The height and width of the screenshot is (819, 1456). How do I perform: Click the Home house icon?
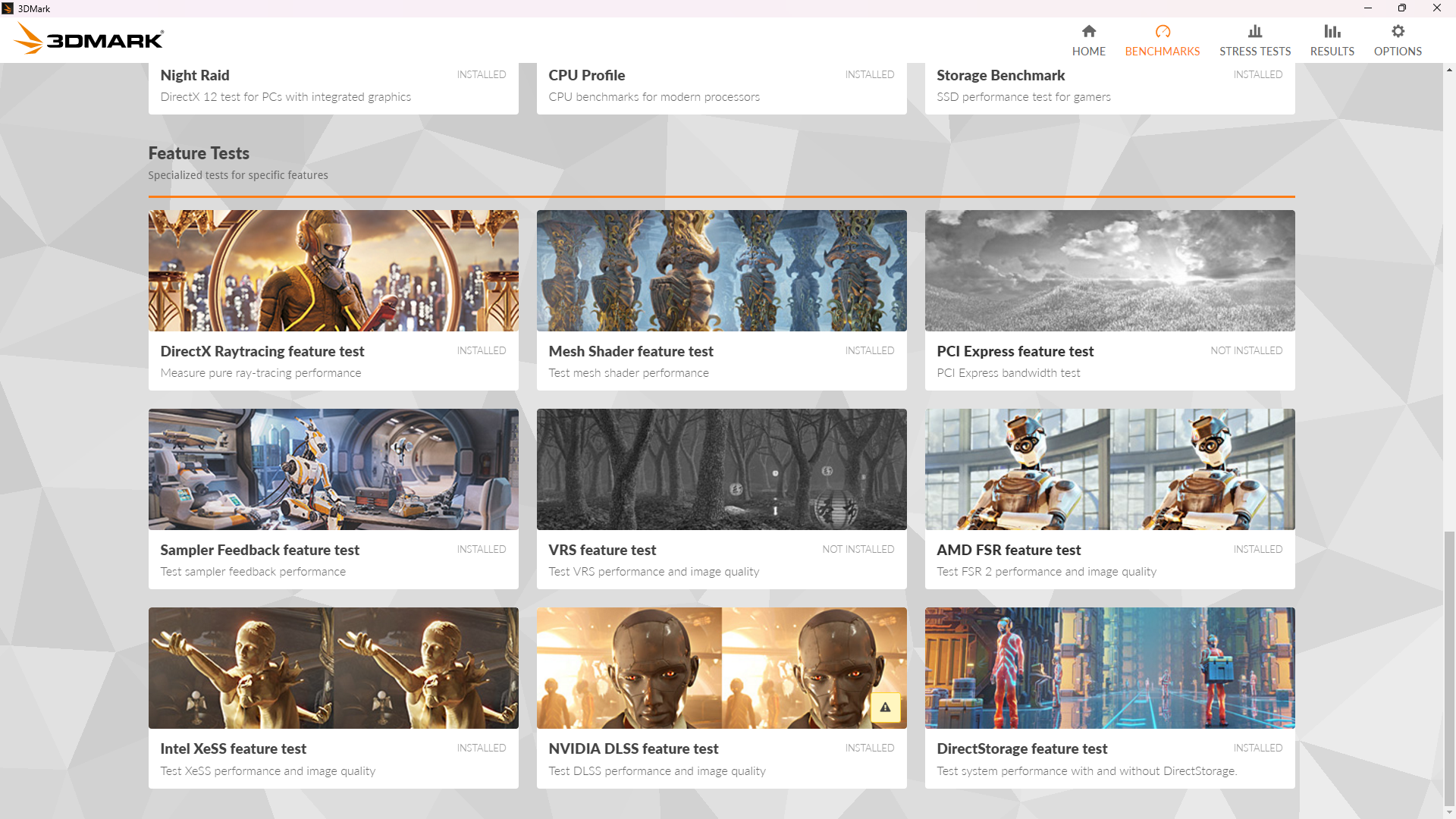point(1088,31)
